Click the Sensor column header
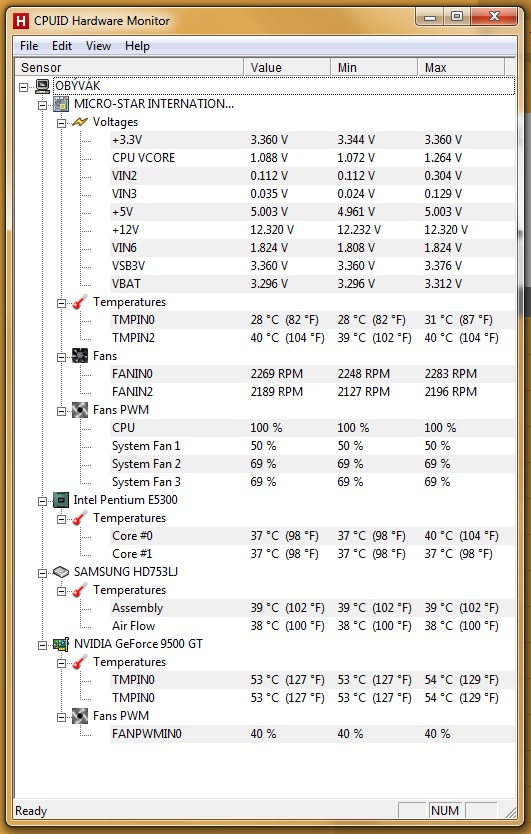Screen dimensions: 531x834 (x=129, y=68)
